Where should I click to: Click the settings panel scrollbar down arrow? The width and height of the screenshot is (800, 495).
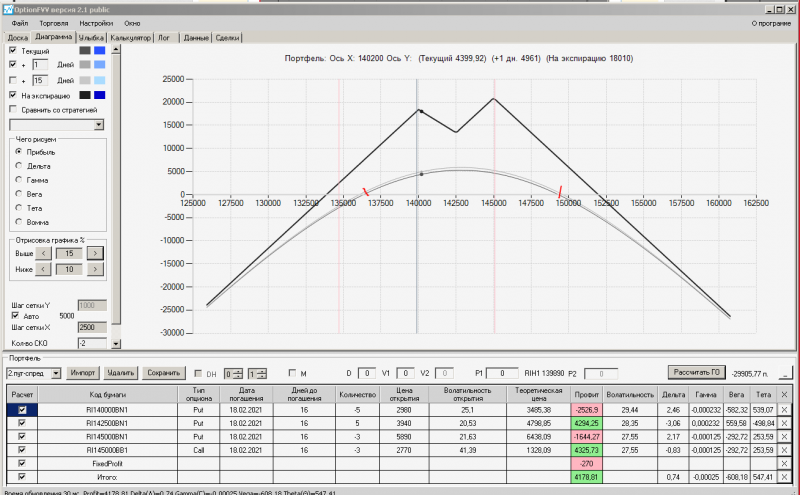click(x=116, y=343)
